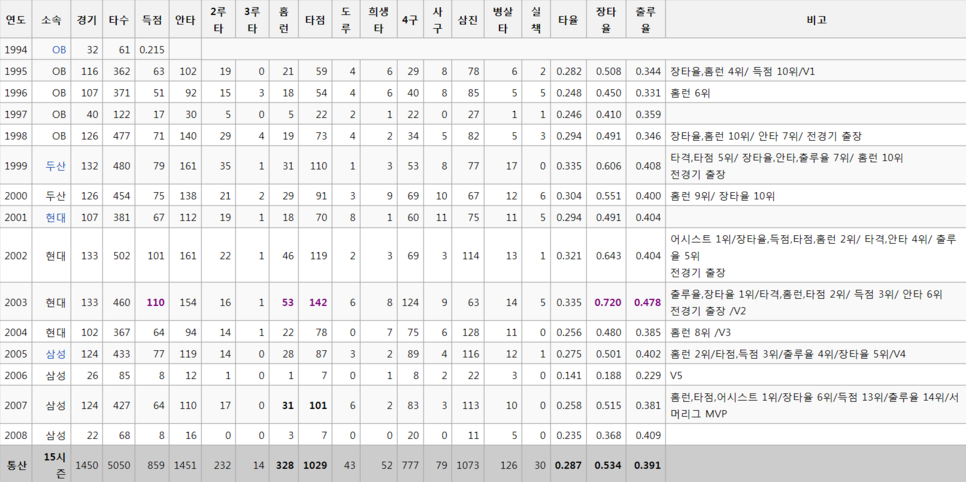Select the 희생타 column header
Viewport: 966px width, 482px height.
coord(378,20)
